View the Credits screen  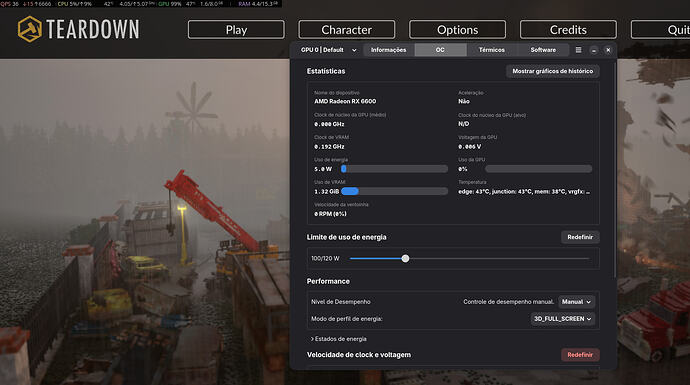tap(568, 29)
